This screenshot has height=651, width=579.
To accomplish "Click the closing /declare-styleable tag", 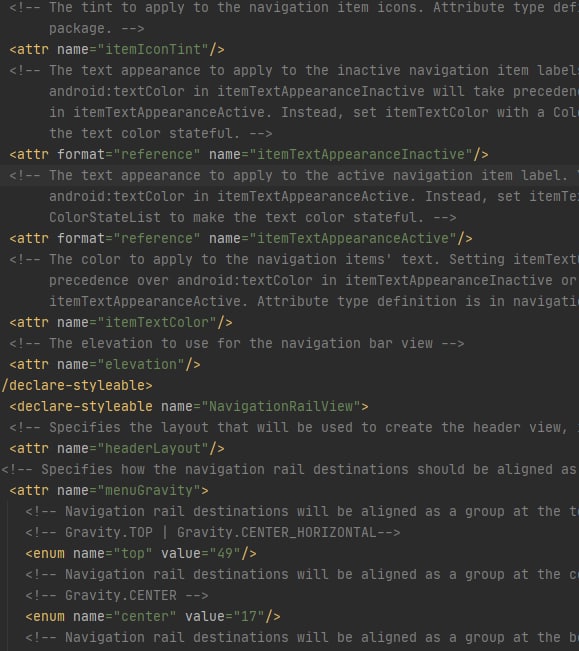I will coord(77,385).
